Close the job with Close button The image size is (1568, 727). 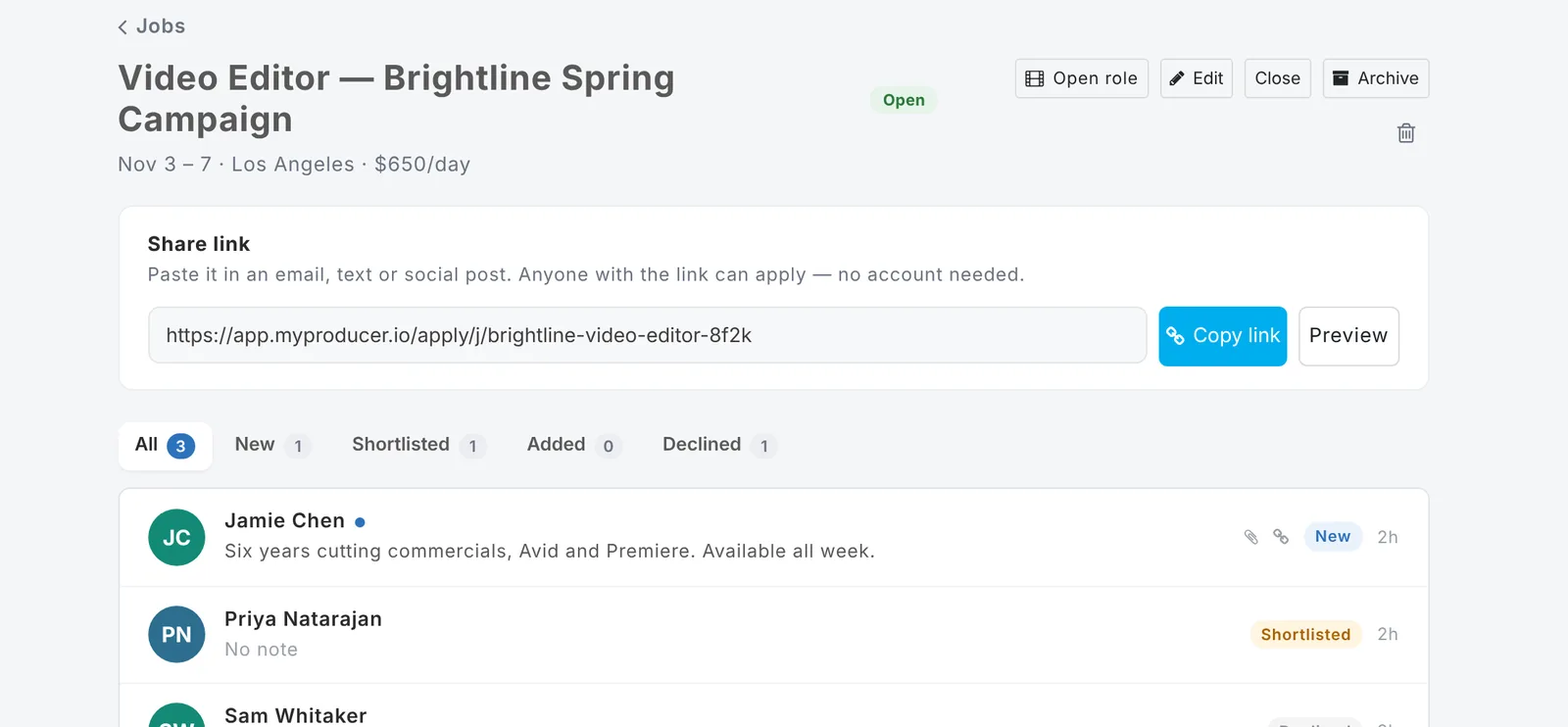tap(1278, 78)
